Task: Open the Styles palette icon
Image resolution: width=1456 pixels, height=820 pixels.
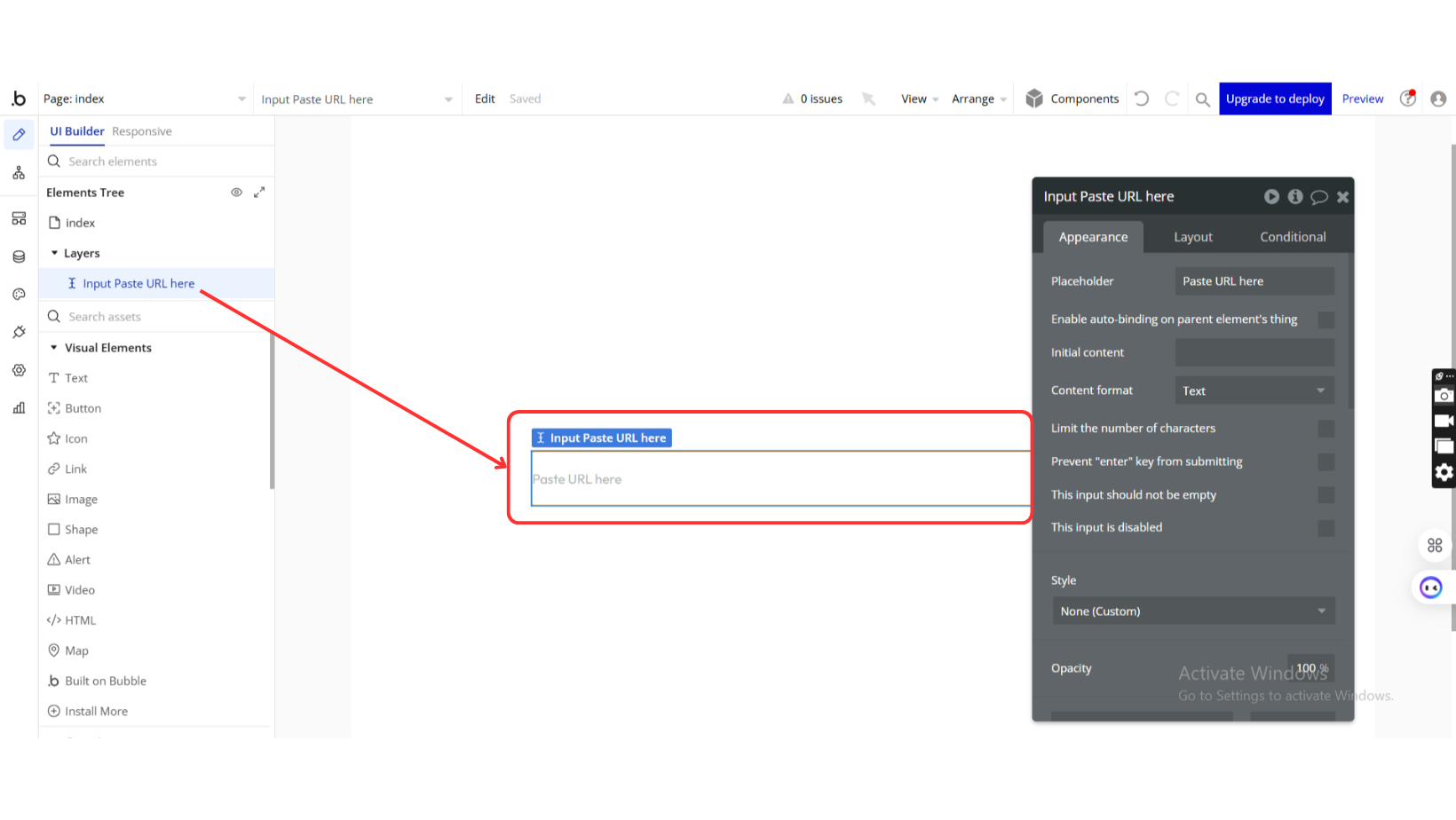Action: (x=19, y=295)
